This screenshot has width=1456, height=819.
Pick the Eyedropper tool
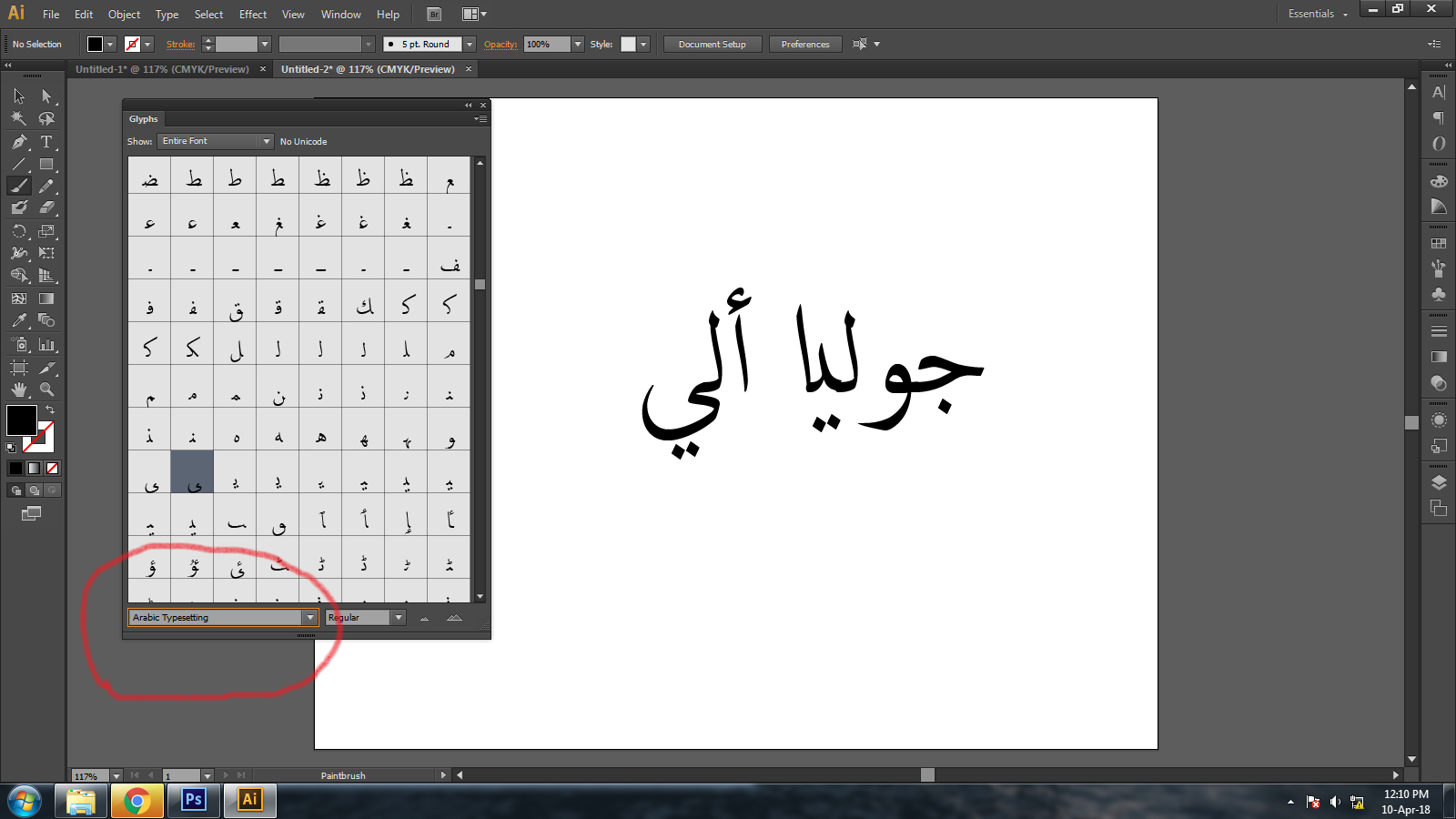19,320
